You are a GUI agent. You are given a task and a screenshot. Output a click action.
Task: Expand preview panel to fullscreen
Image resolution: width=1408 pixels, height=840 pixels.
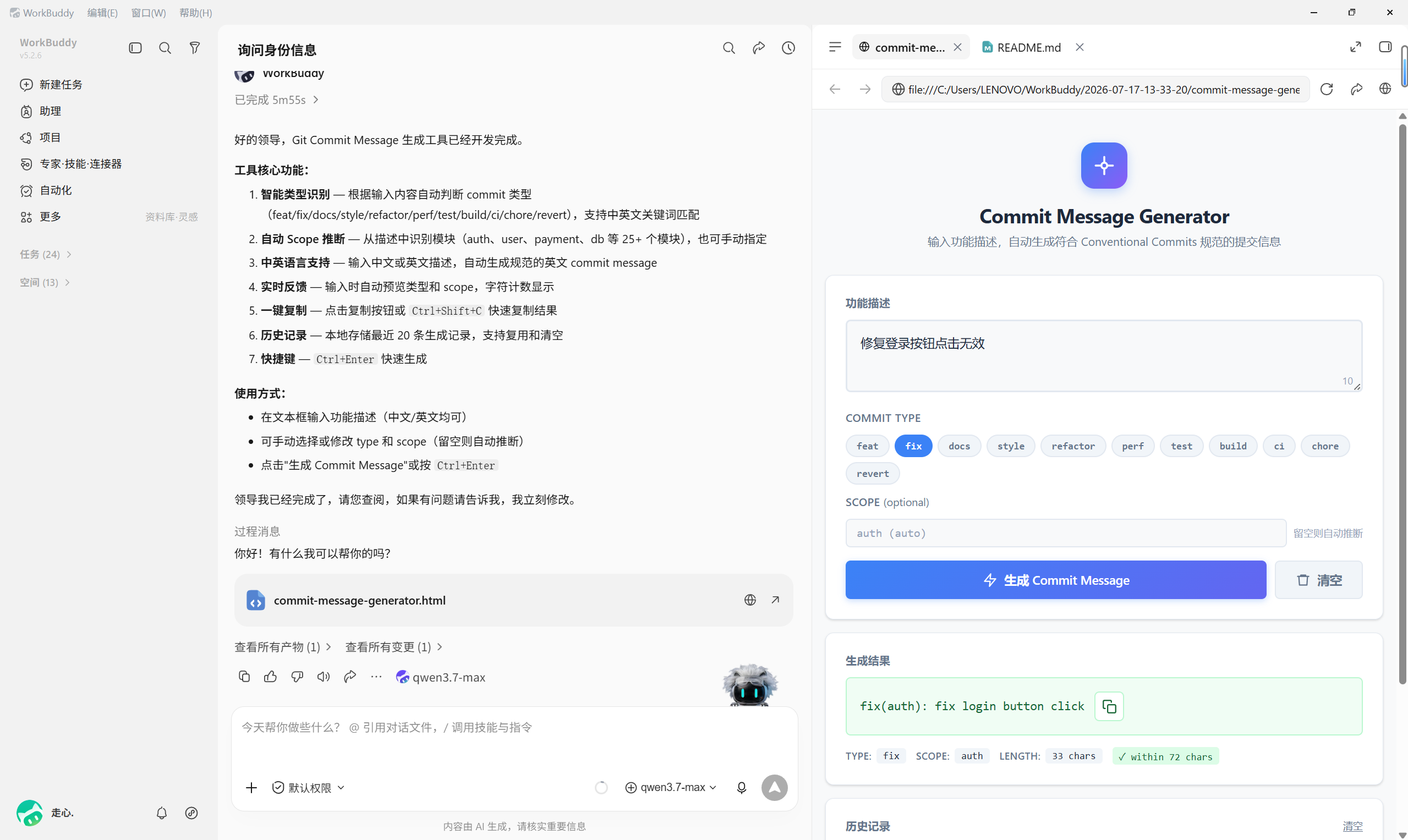coord(1355,47)
